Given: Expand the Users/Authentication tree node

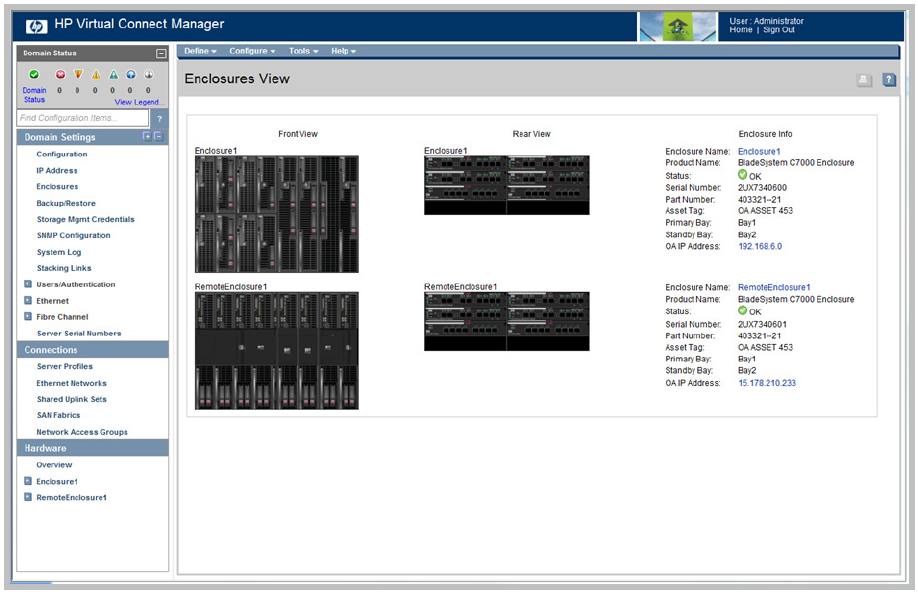Looking at the screenshot, I should [x=27, y=285].
